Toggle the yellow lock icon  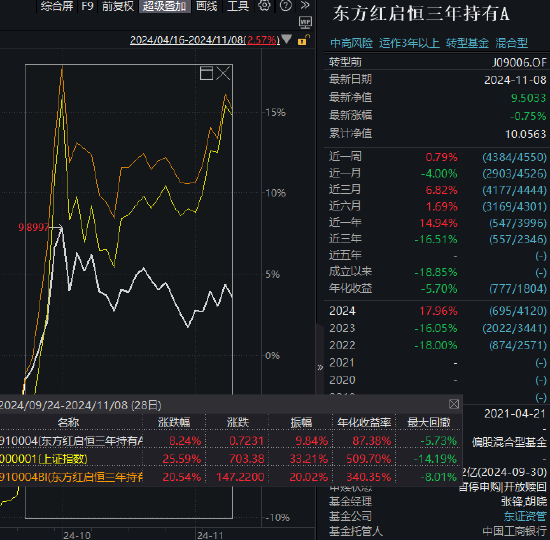(x=303, y=40)
